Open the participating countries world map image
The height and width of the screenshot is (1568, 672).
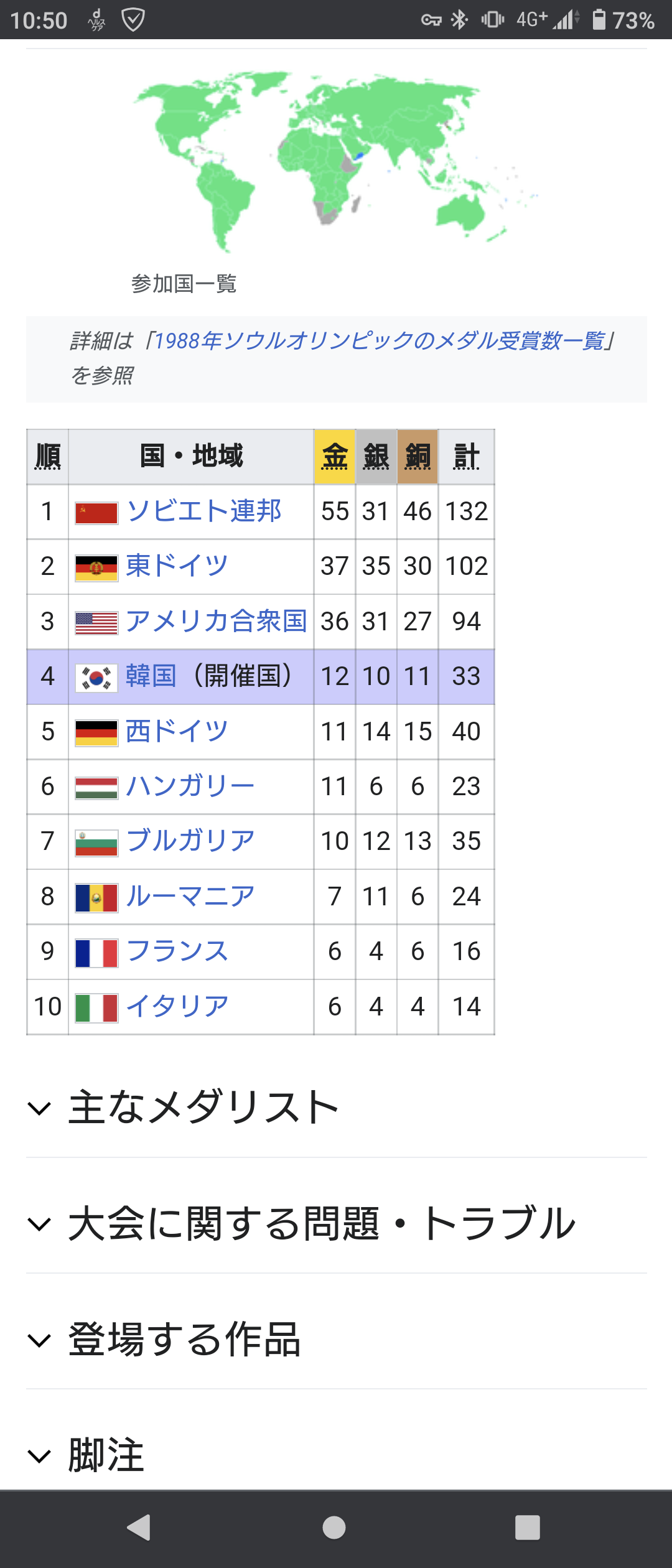click(336, 162)
